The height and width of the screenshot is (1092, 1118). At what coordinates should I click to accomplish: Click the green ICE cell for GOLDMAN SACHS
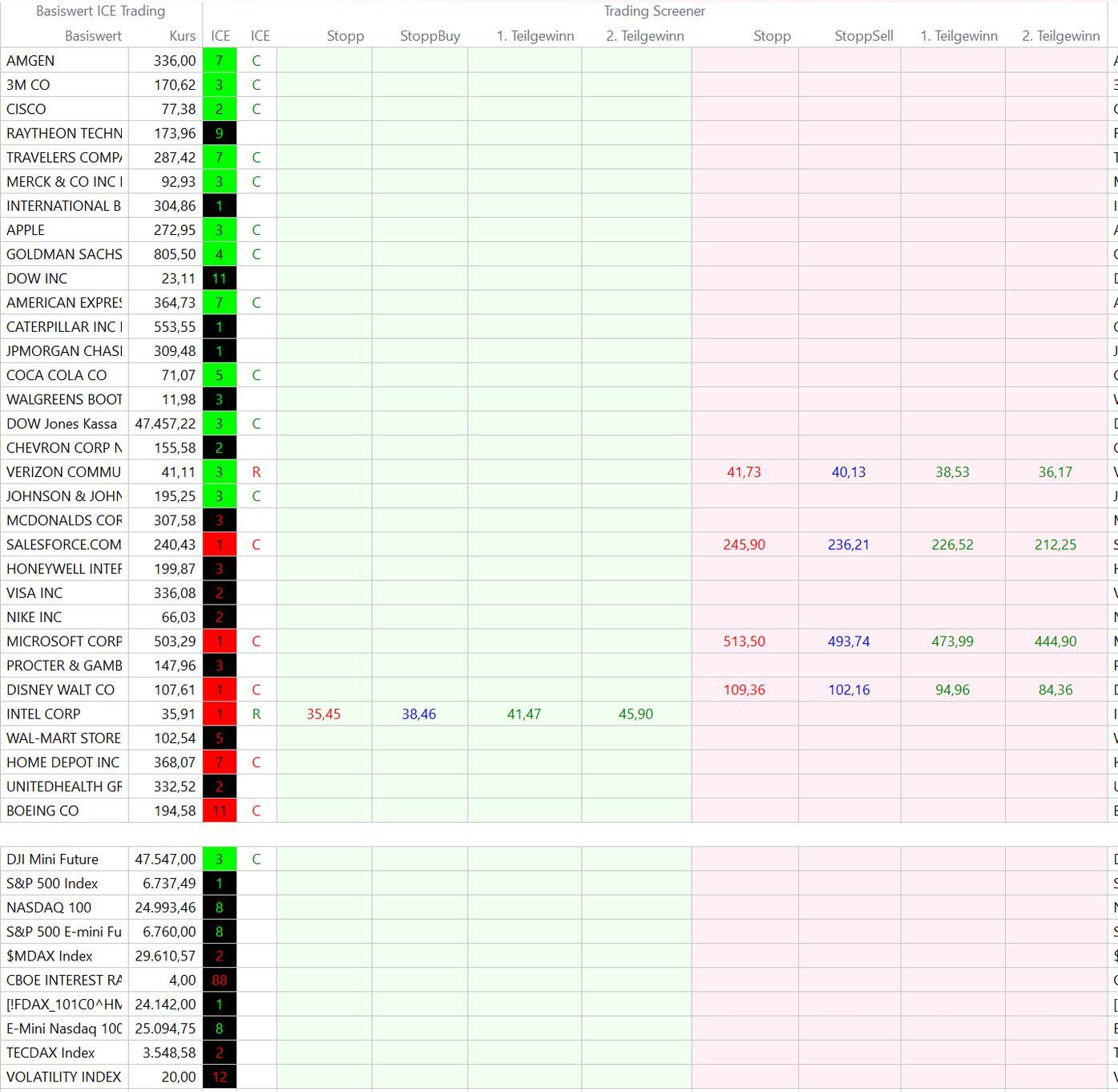(219, 254)
